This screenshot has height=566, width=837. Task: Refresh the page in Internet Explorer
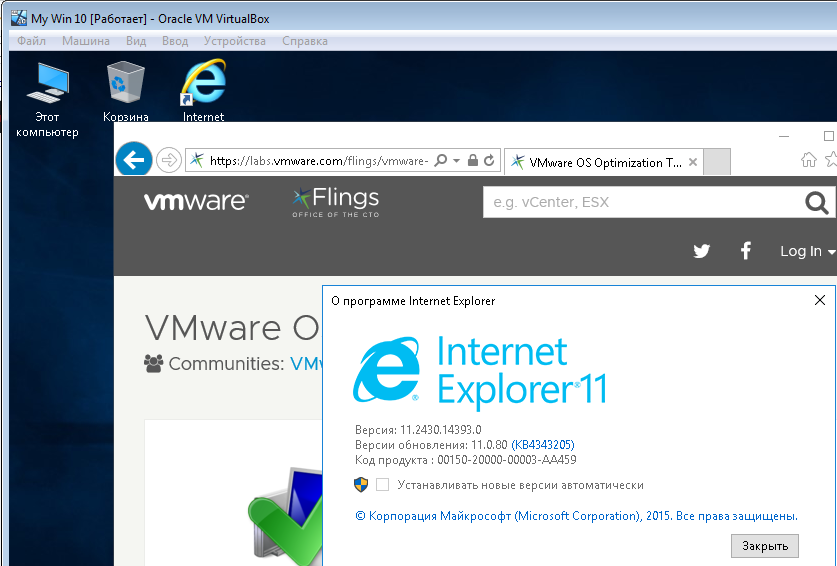[489, 160]
